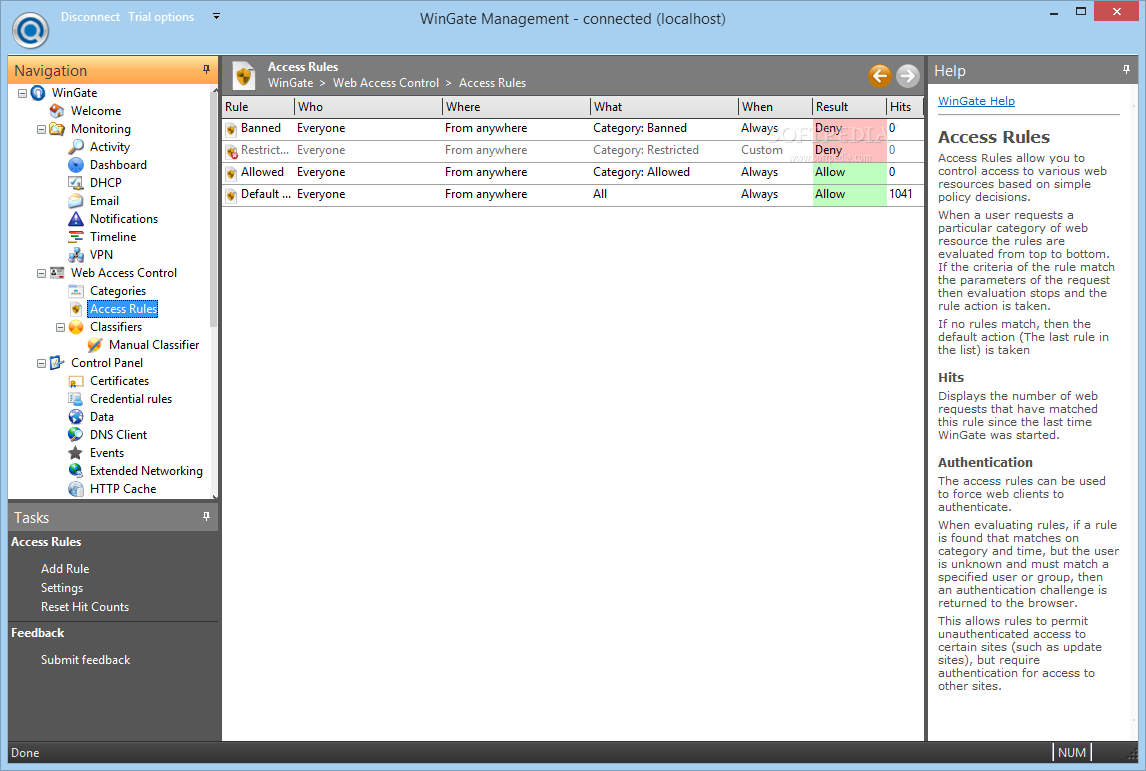
Task: Pin the Help panel
Action: 1126,69
